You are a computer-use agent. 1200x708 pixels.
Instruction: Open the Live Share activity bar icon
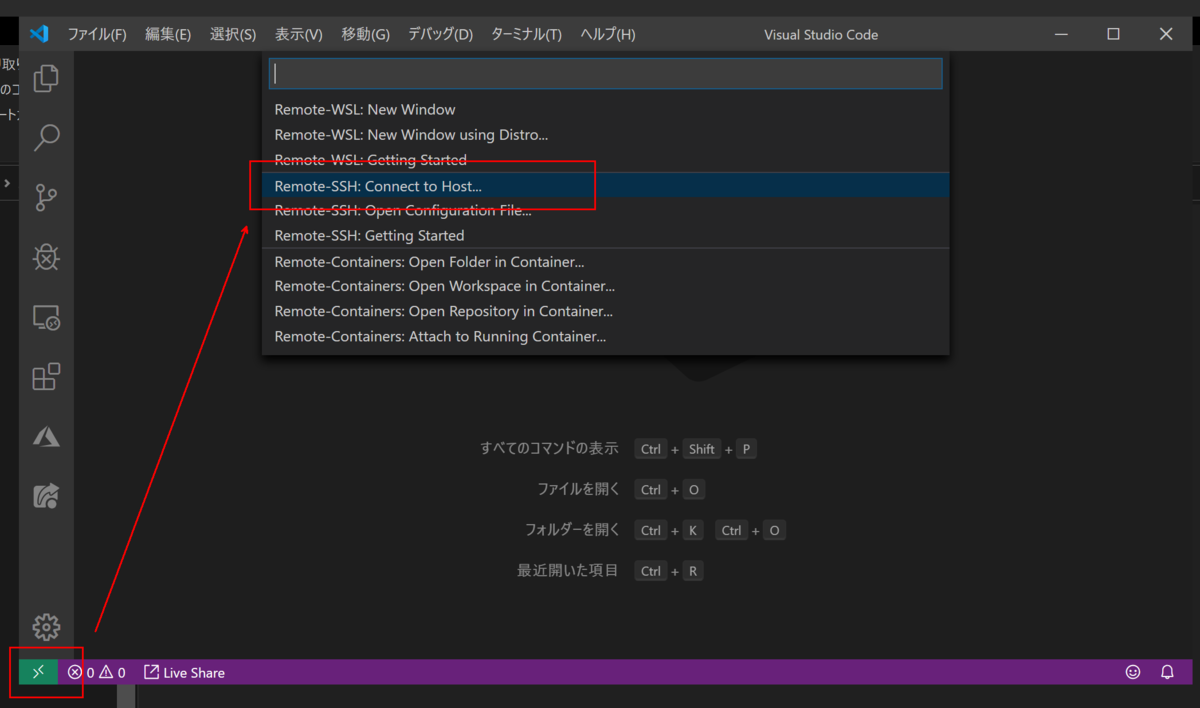coord(46,496)
